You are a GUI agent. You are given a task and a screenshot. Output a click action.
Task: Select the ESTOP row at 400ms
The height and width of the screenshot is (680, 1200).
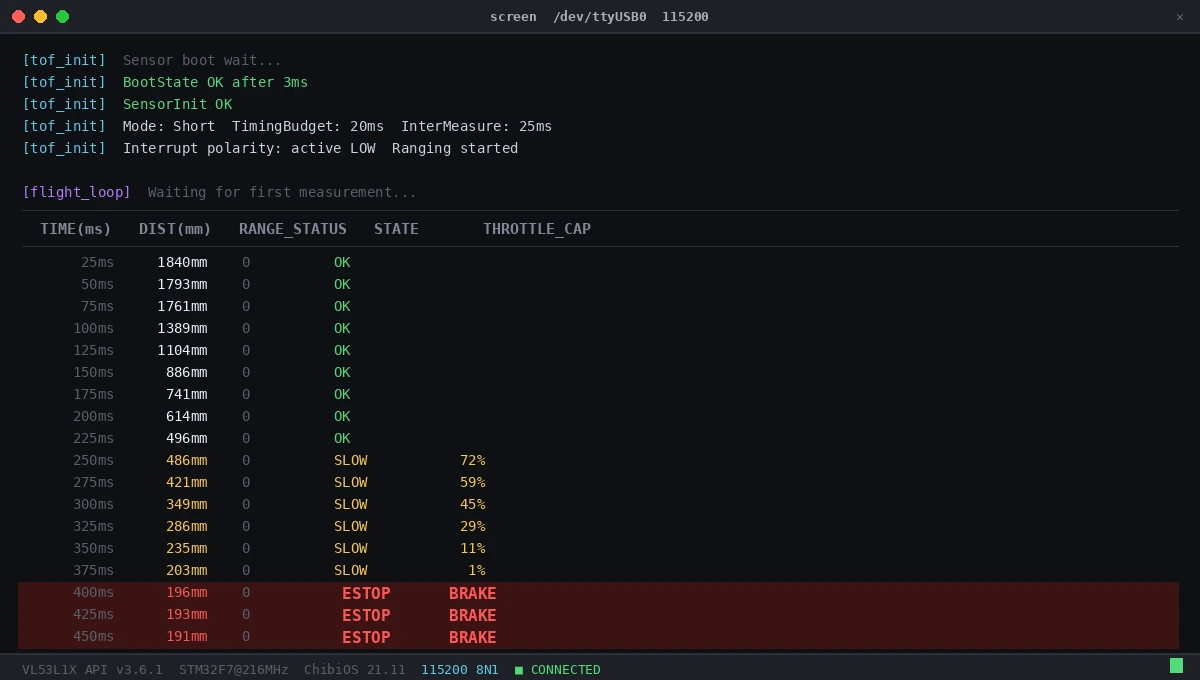[x=366, y=593]
